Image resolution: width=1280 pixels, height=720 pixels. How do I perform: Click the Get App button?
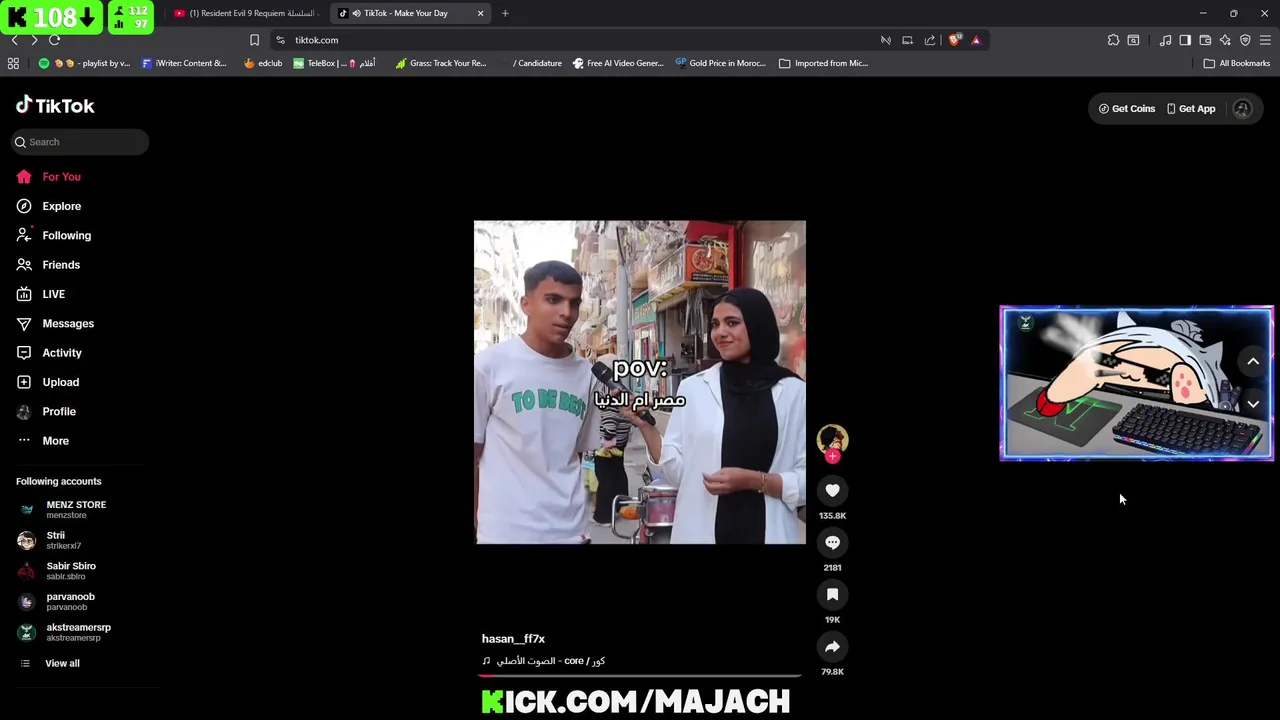(x=1191, y=109)
